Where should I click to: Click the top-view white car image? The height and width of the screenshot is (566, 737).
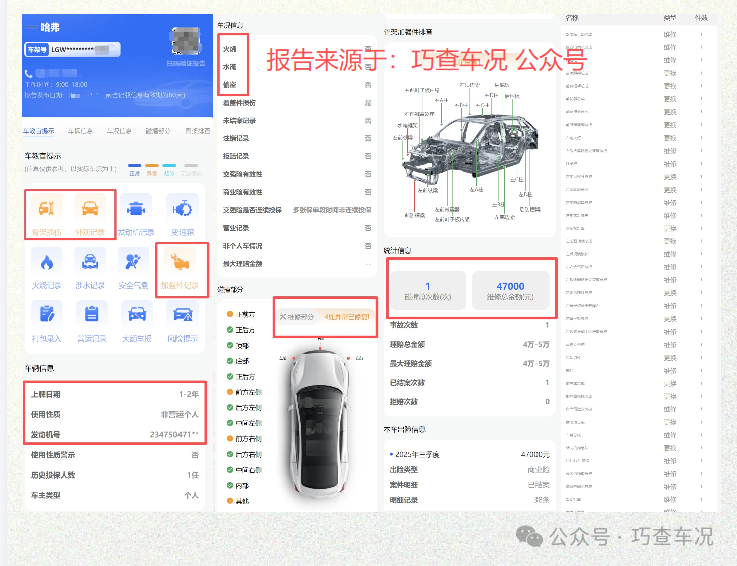click(320, 423)
